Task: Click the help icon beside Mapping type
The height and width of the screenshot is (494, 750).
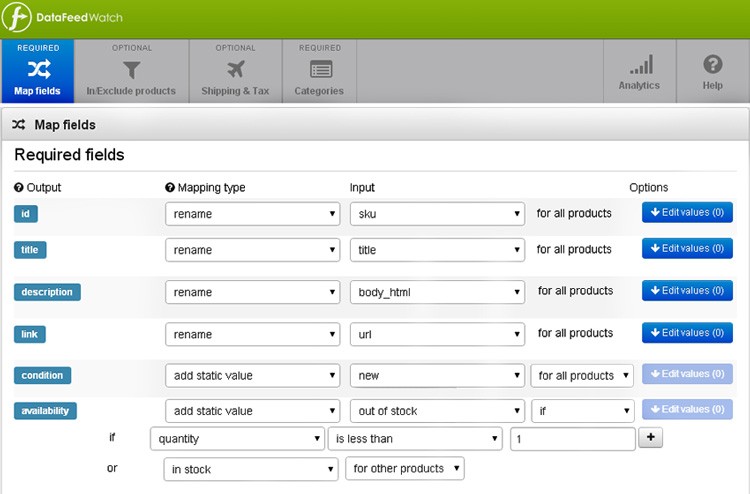Action: click(170, 188)
